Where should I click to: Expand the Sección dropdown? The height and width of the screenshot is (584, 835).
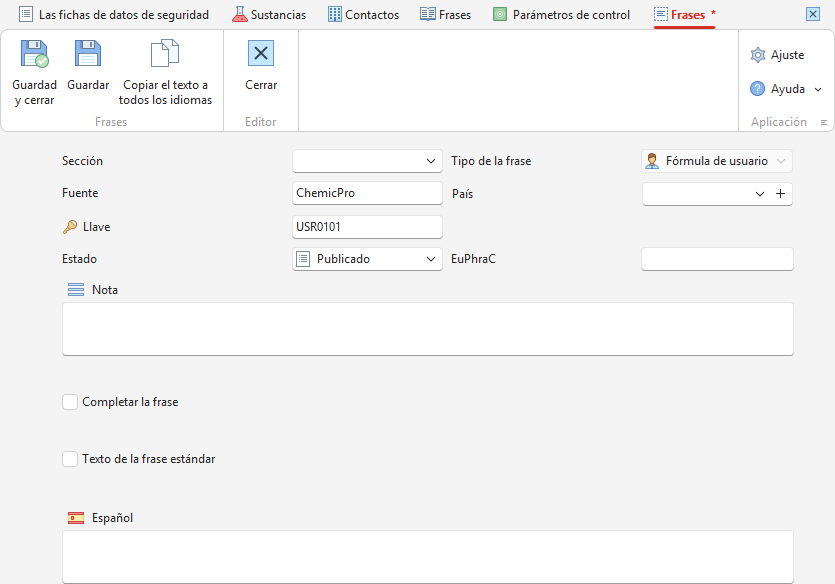[431, 161]
